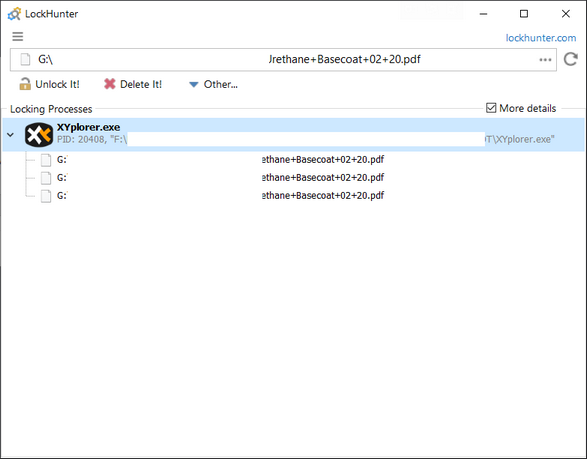The image size is (587, 459).
Task: Click the browse ellipsis button
Action: click(x=545, y=60)
